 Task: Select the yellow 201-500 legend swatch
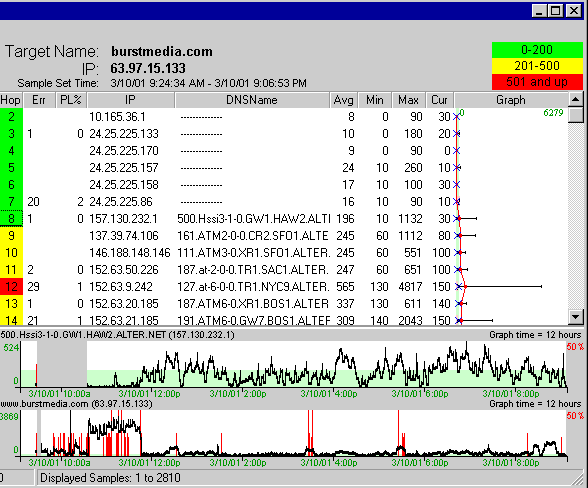(537, 66)
